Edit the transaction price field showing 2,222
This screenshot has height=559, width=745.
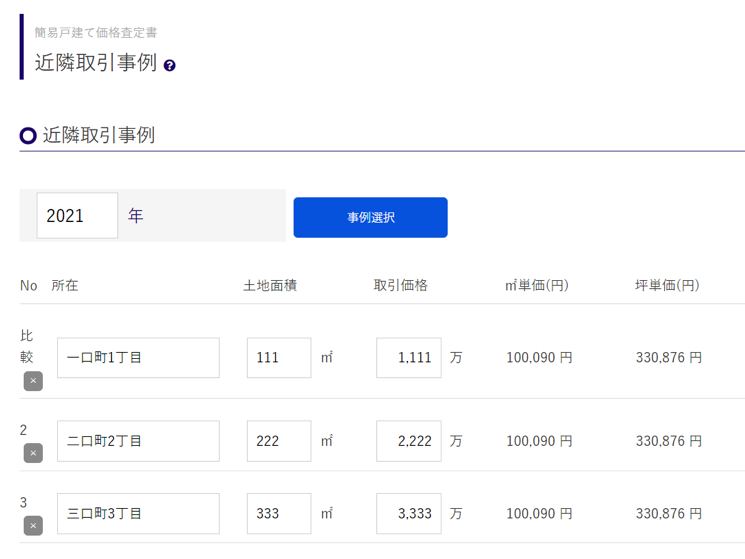coord(409,441)
